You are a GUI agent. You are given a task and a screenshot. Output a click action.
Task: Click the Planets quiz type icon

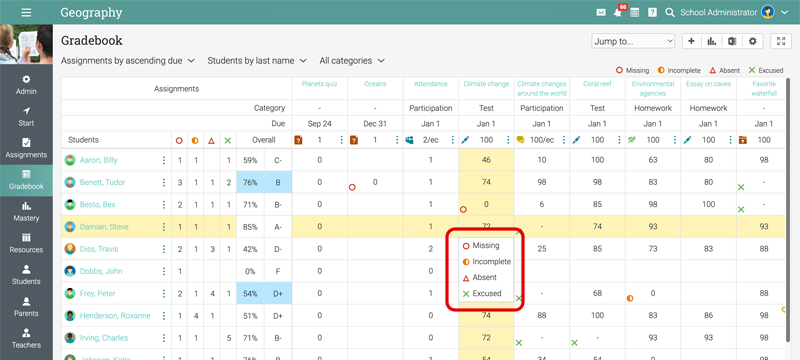298,140
